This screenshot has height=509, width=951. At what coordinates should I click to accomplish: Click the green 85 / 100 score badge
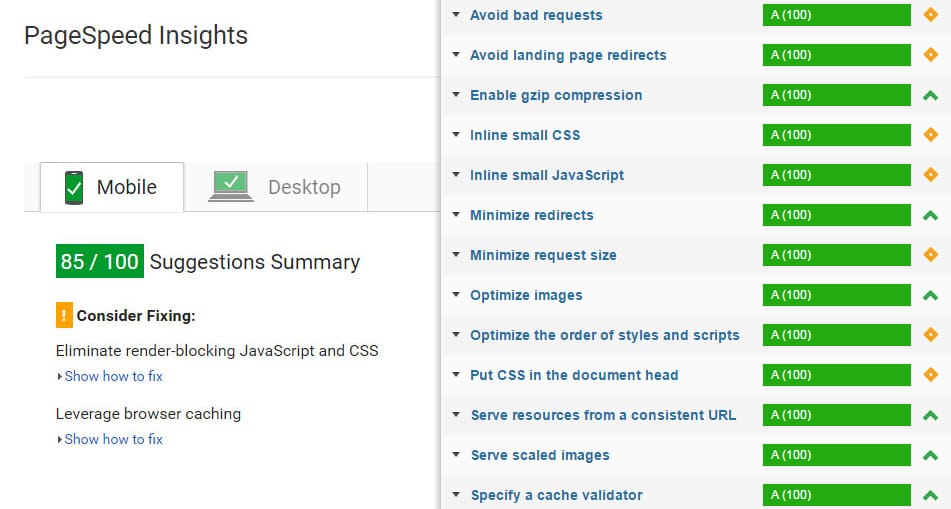pos(99,261)
